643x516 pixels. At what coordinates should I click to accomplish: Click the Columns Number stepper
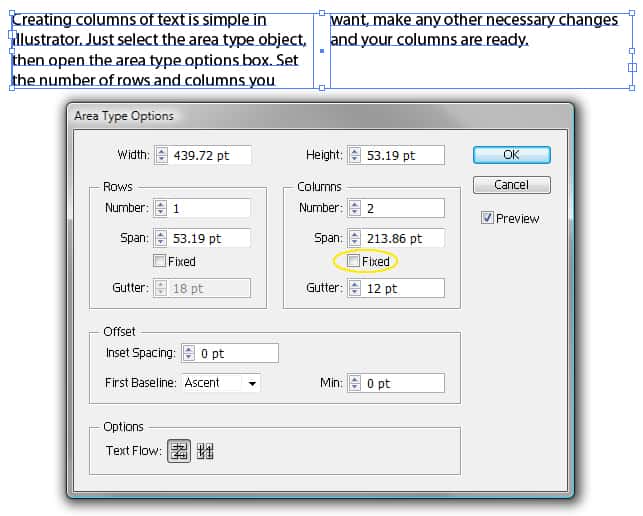(355, 208)
